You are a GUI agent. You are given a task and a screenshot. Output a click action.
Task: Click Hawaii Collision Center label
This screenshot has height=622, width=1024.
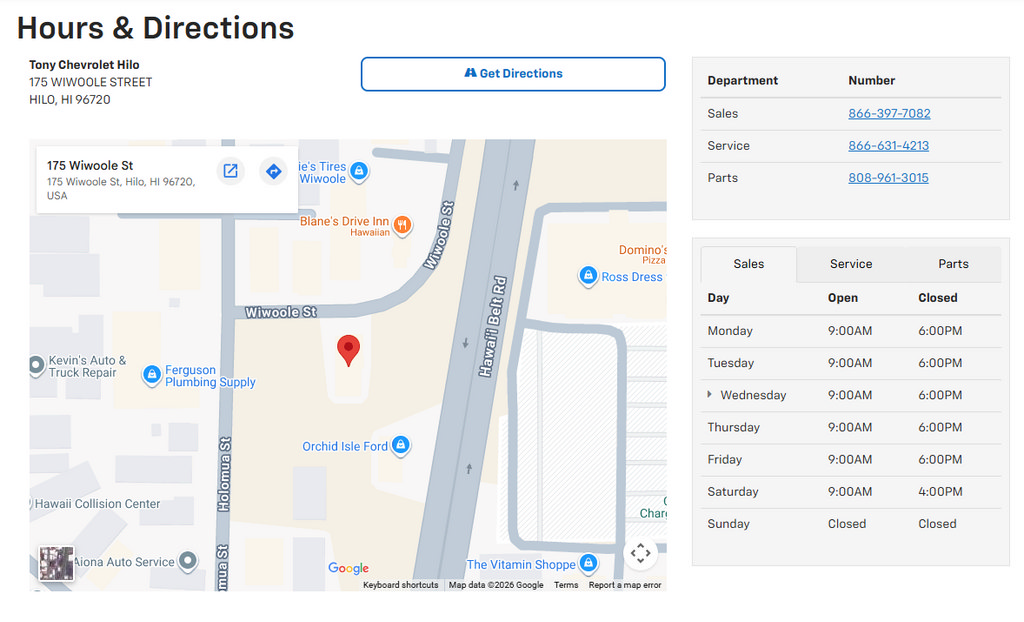coord(97,504)
